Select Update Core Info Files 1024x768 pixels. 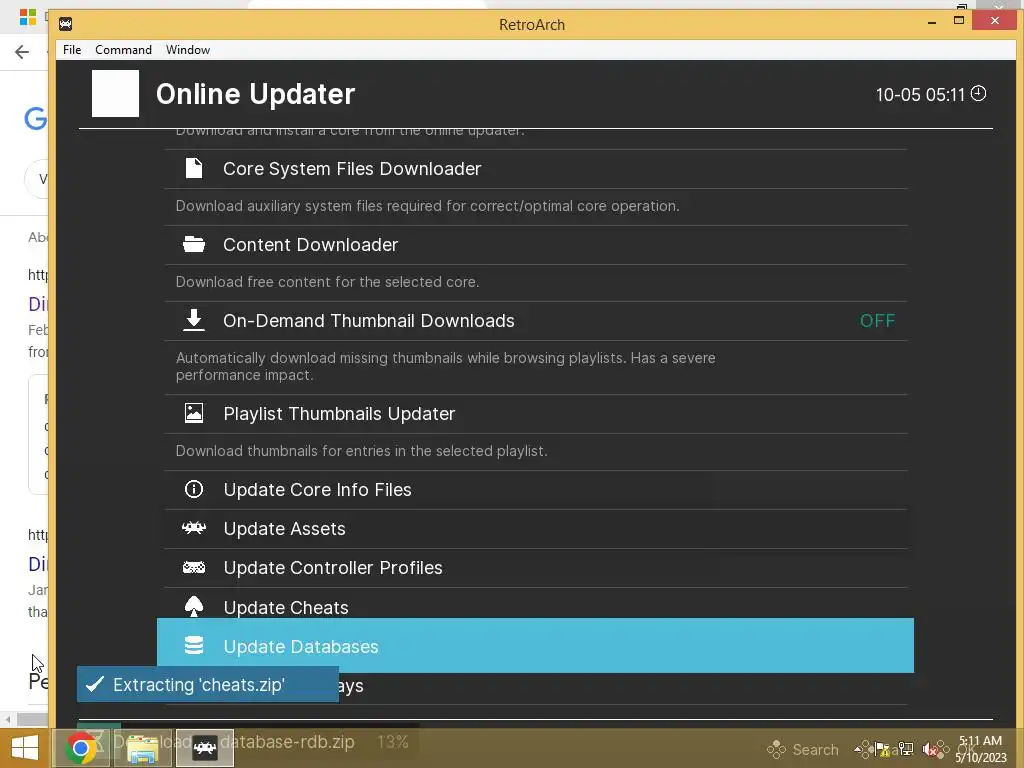coord(536,490)
